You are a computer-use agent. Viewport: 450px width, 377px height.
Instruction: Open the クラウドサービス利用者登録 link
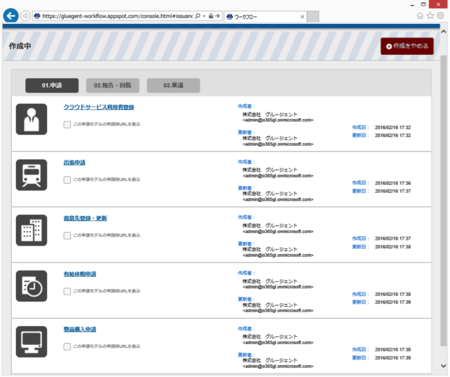(99, 107)
